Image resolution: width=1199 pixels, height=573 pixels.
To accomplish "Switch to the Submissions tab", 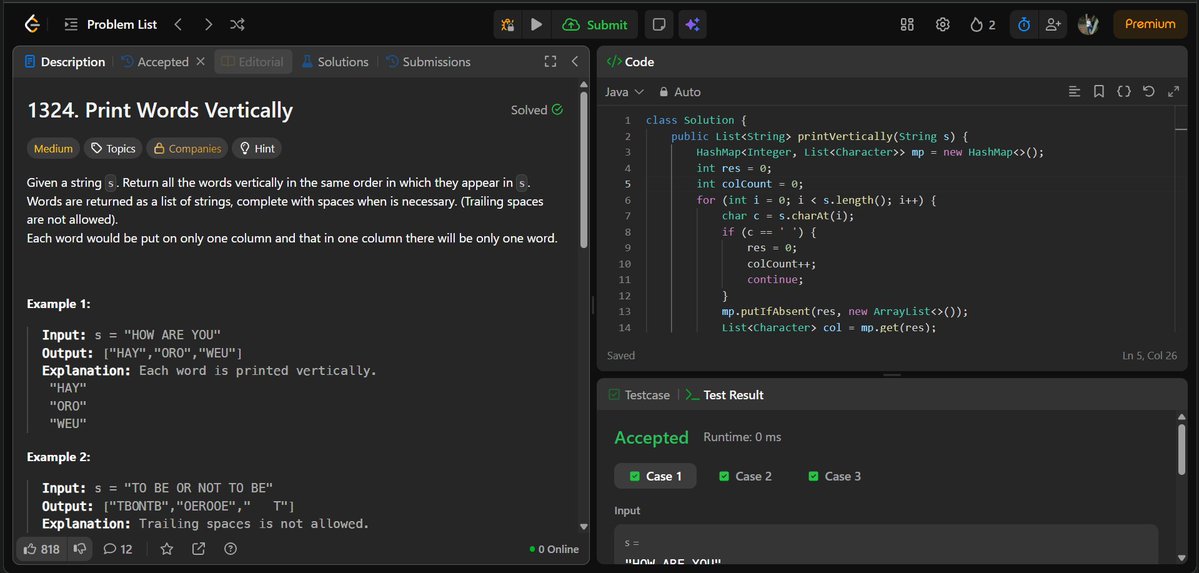I will click(427, 62).
